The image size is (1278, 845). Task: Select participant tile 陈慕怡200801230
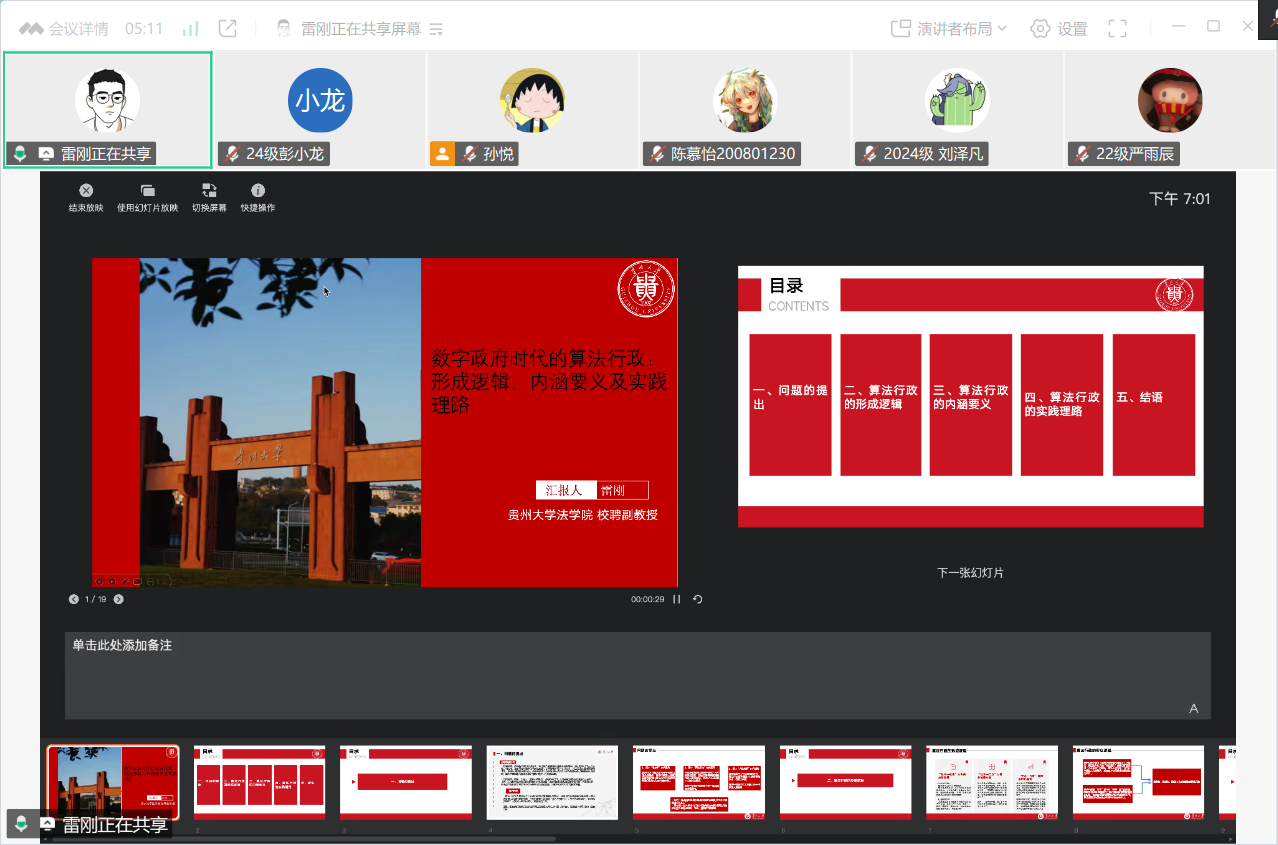point(745,110)
